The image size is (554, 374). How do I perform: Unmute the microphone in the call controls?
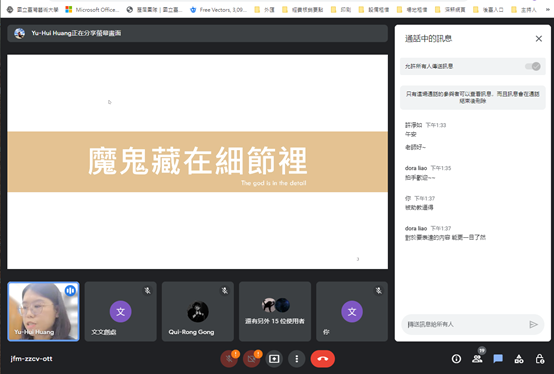click(229, 359)
